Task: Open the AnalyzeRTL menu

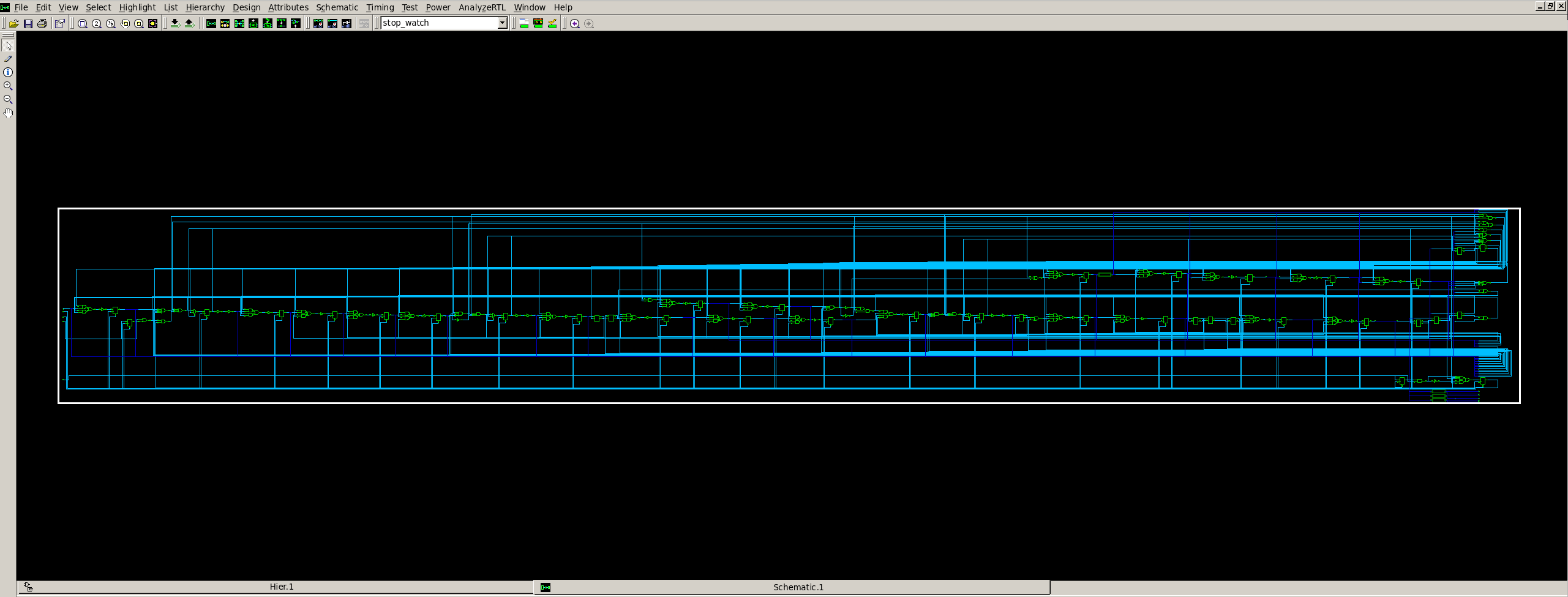Action: pyautogui.click(x=482, y=7)
